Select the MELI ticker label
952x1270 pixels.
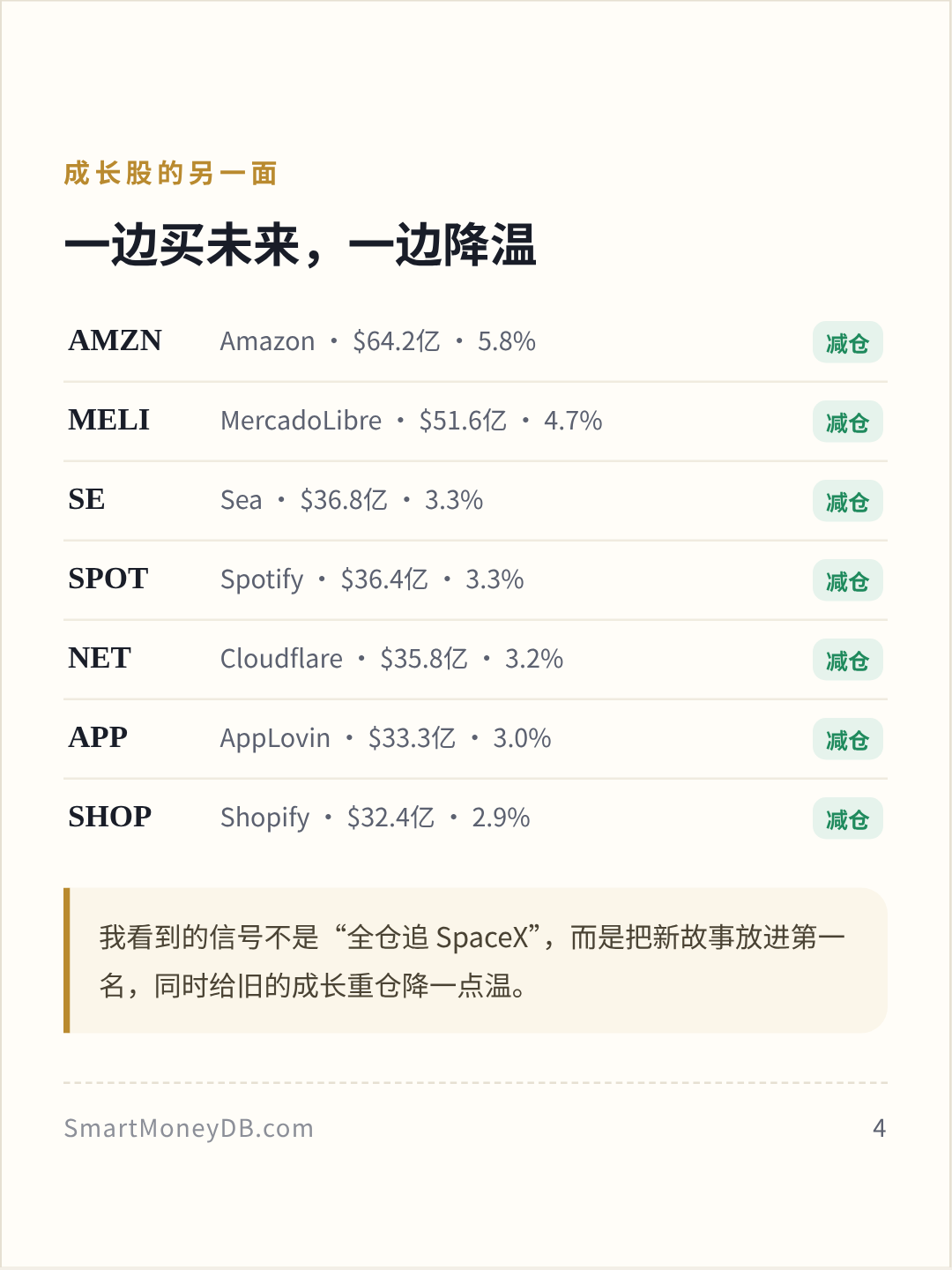coord(109,420)
